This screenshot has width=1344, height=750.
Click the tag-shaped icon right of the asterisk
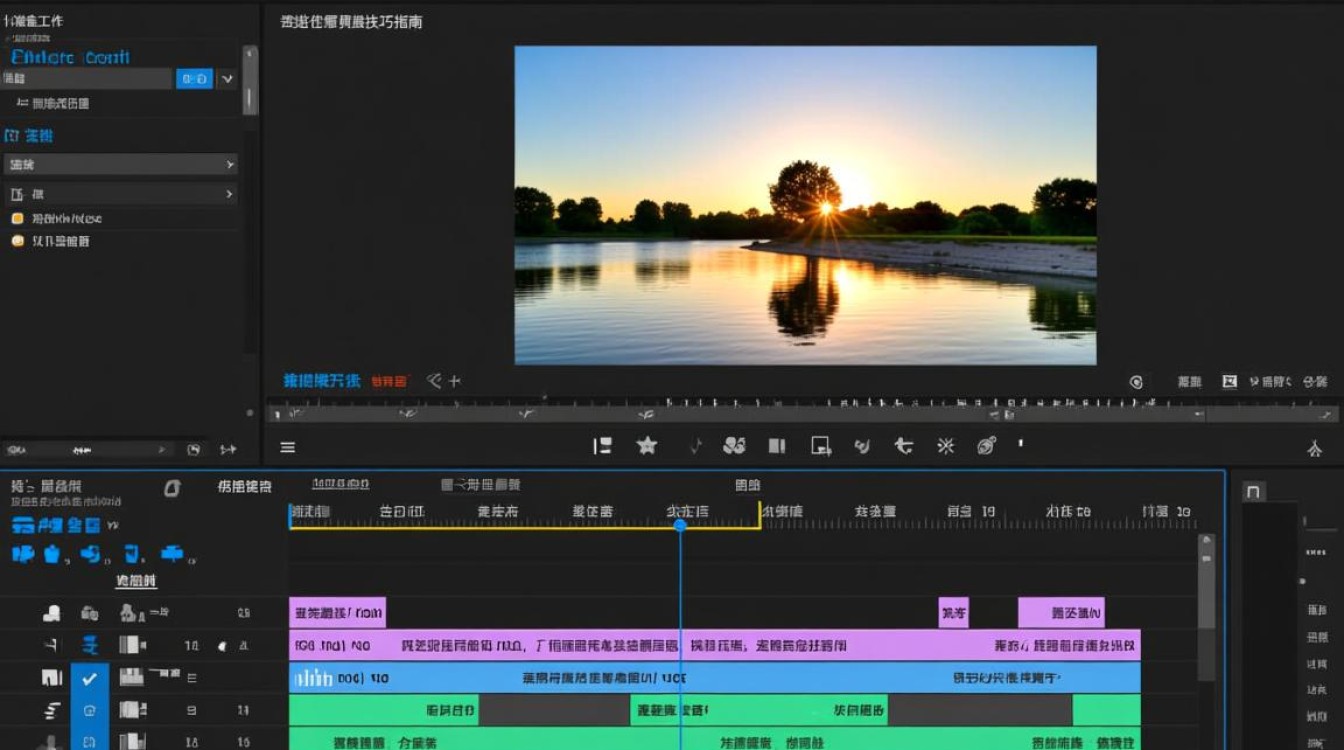[986, 446]
